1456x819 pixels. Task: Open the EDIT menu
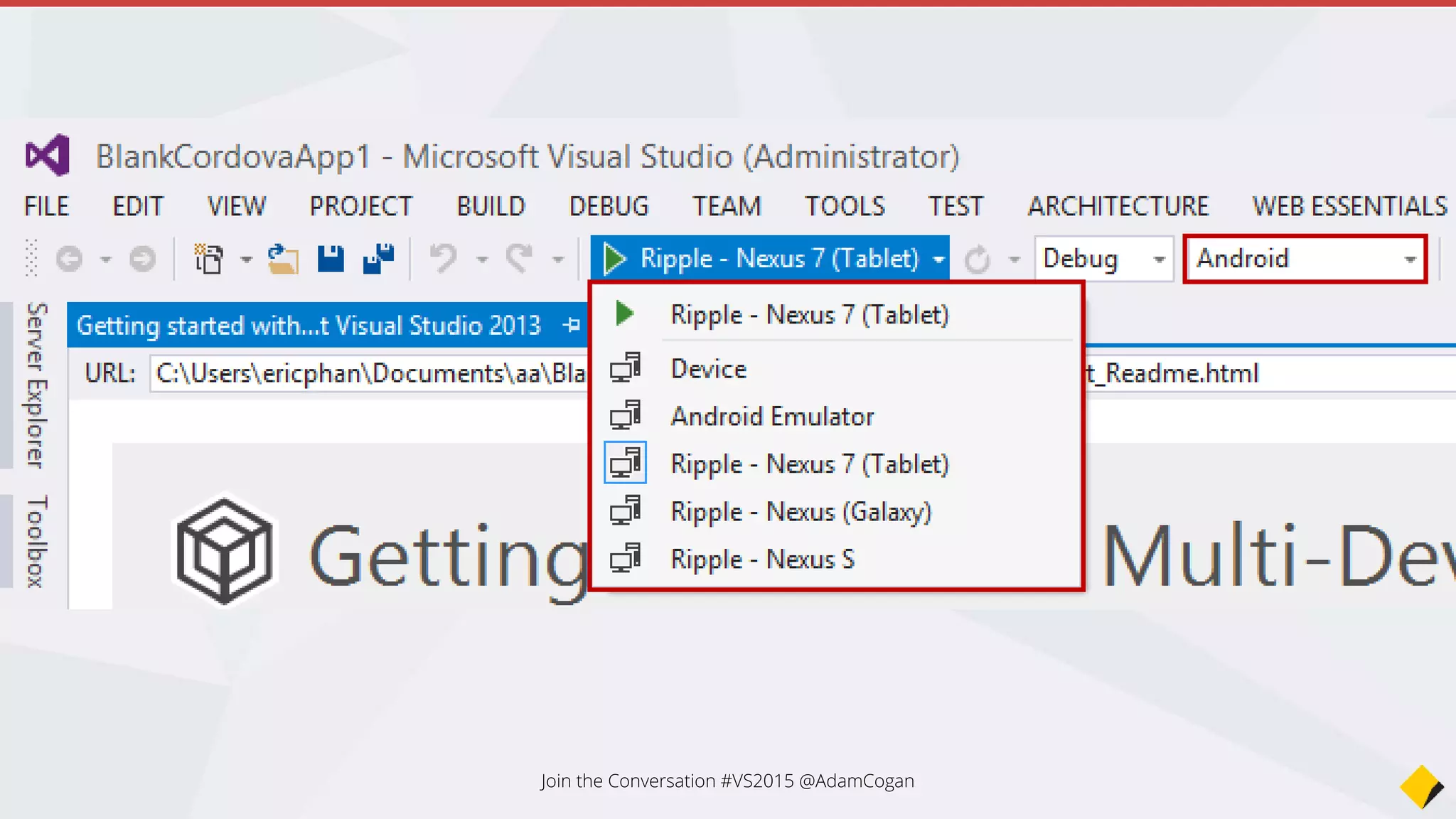[138, 206]
